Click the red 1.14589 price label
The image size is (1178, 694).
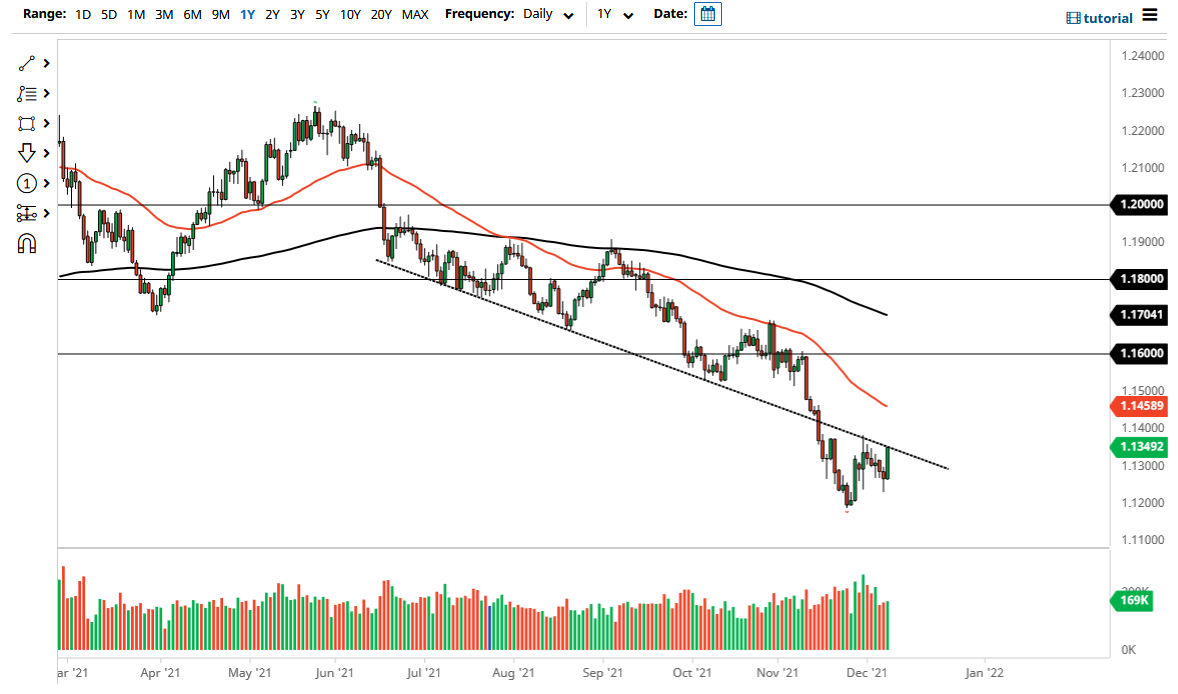[1140, 406]
